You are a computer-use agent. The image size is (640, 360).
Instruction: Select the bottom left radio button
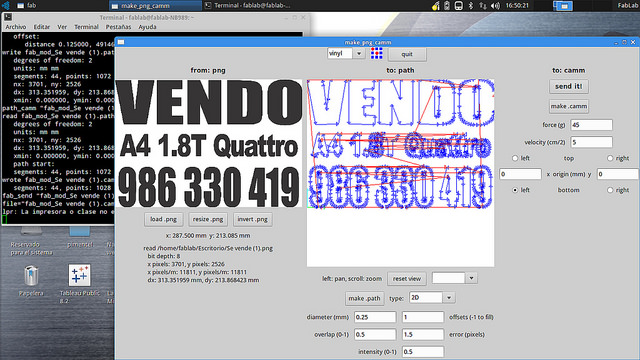(x=515, y=190)
